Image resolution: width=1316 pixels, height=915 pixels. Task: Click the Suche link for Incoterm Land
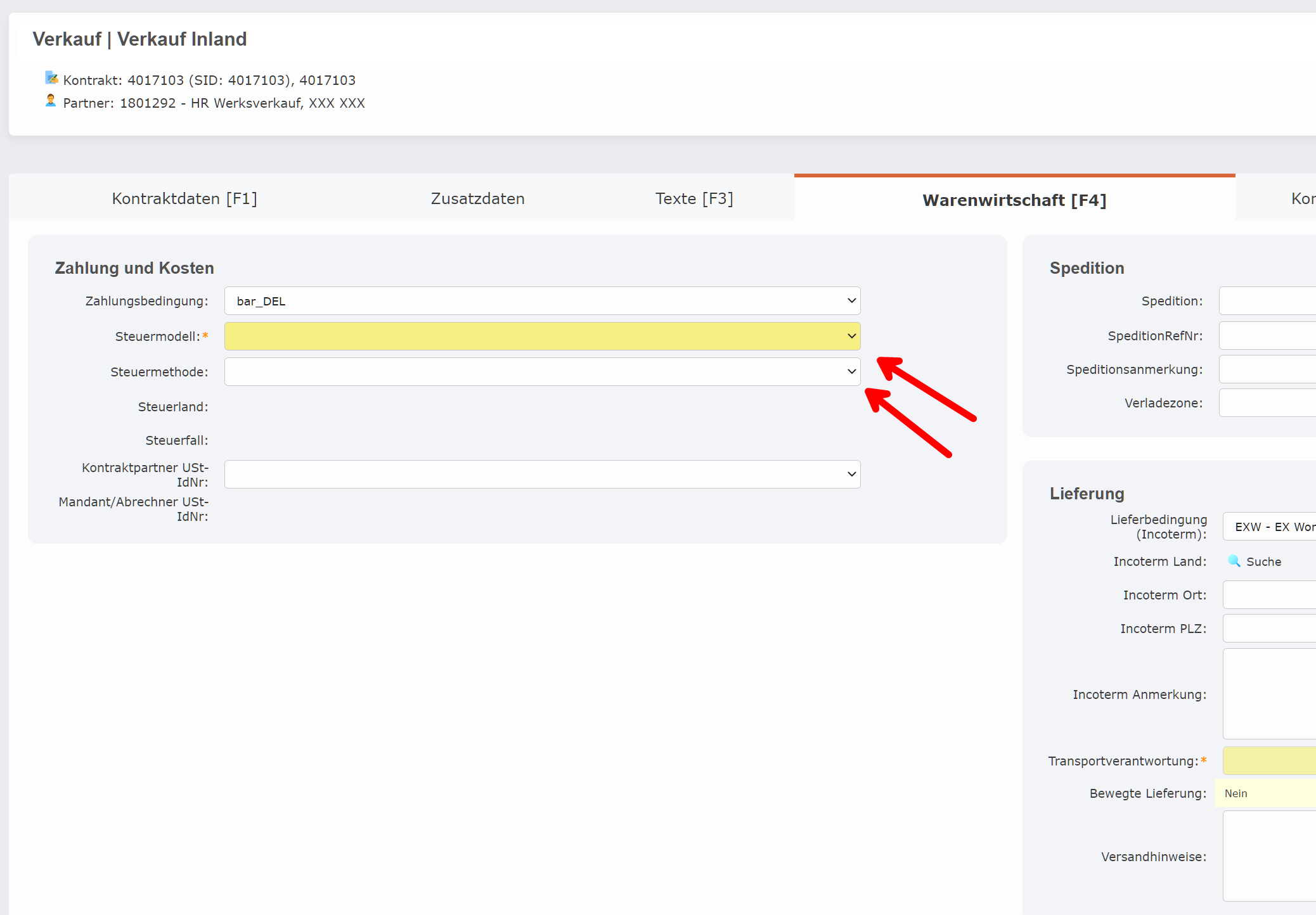click(1263, 561)
